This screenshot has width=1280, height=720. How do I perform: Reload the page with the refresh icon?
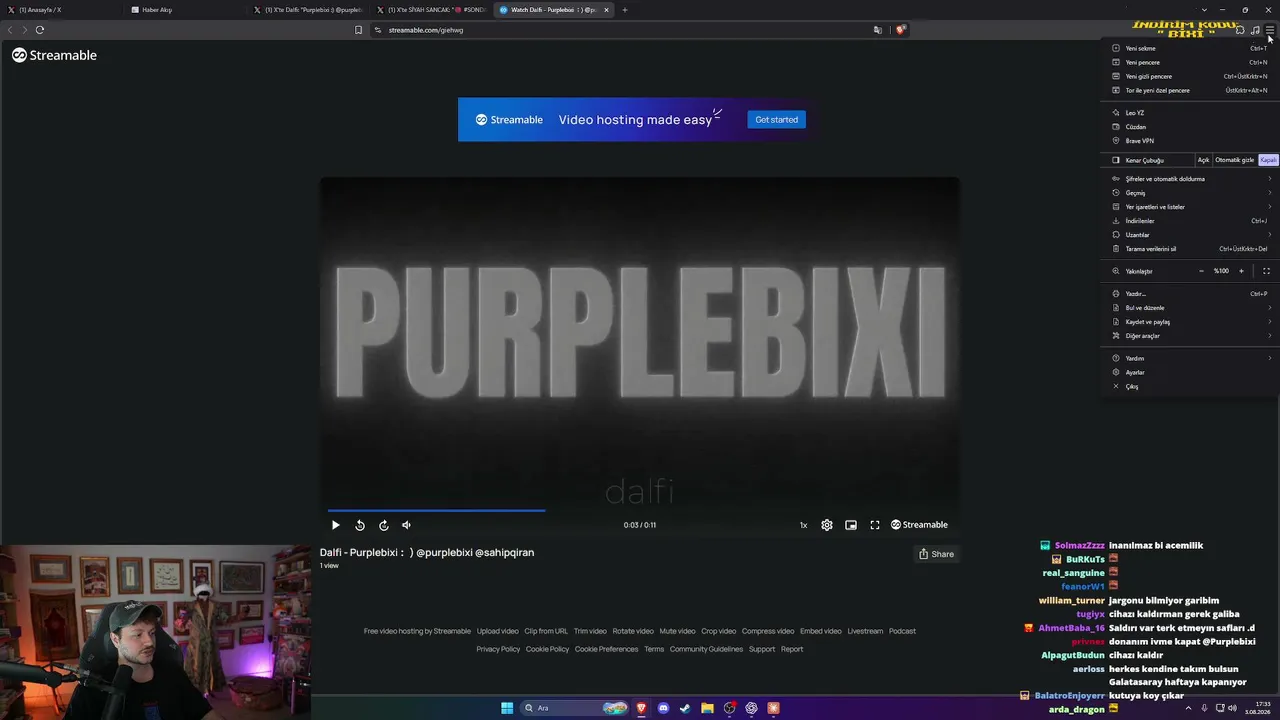[40, 30]
